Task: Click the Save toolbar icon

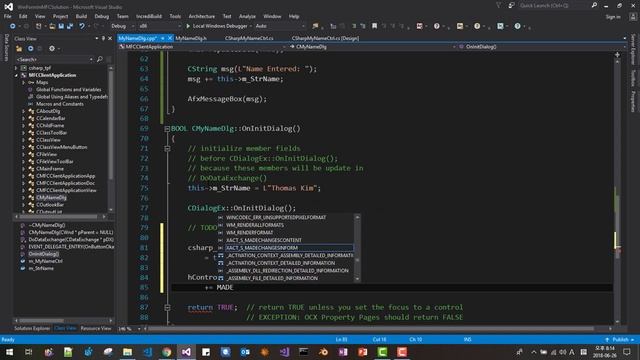Action: coord(61,26)
